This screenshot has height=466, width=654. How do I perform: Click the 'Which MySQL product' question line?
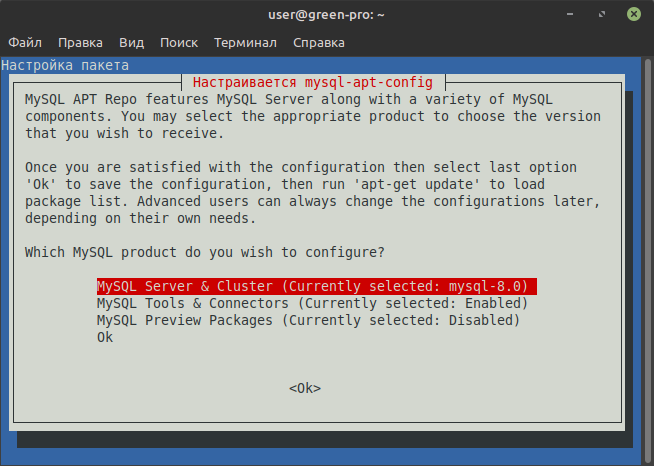click(204, 252)
